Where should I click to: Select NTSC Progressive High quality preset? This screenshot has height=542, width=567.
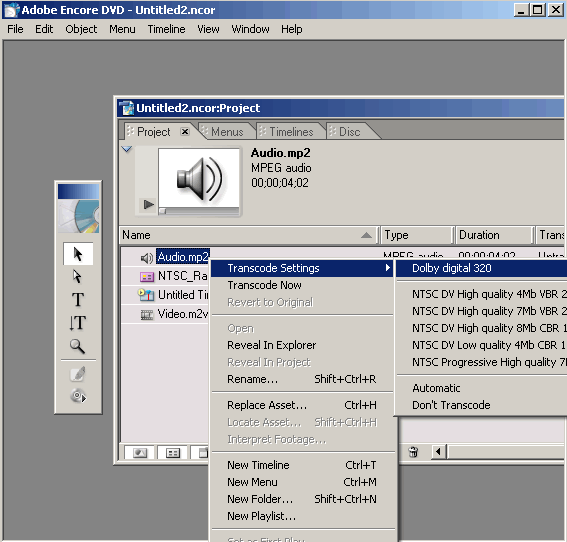[x=482, y=362]
